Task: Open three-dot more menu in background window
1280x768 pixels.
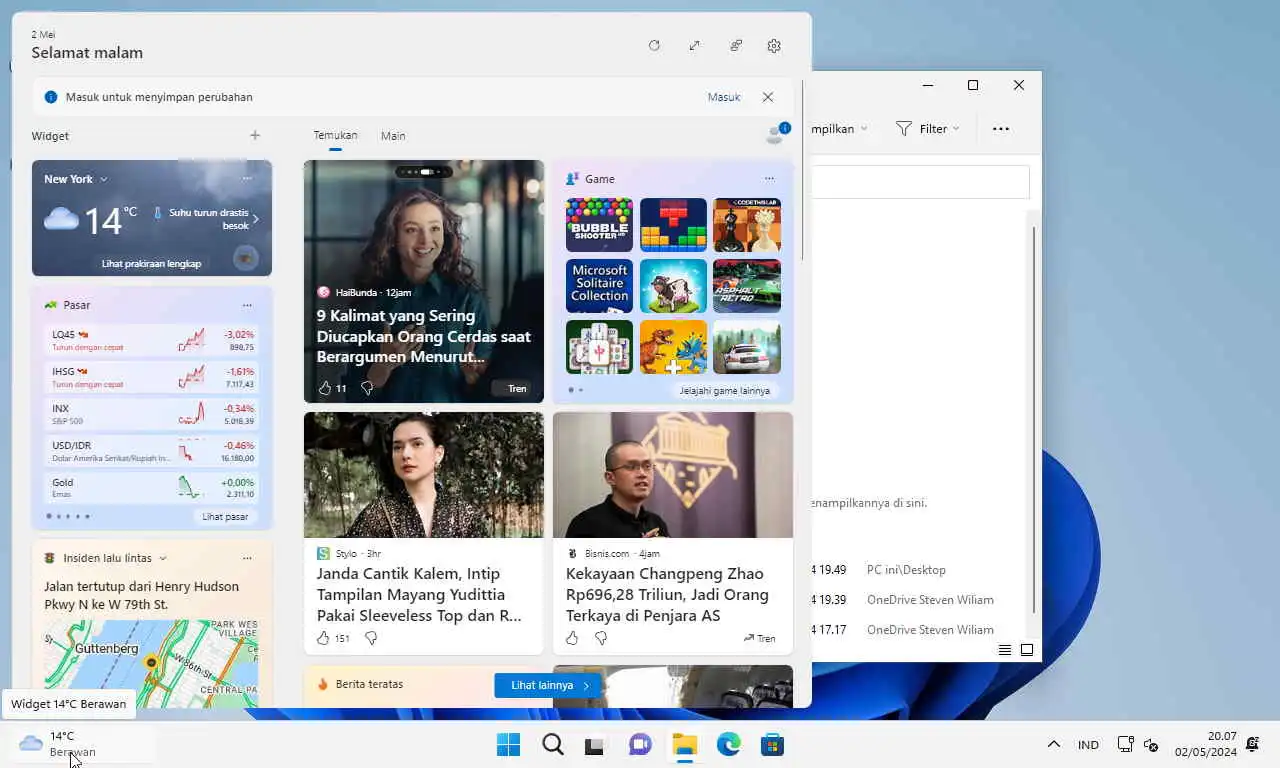Action: point(1001,128)
